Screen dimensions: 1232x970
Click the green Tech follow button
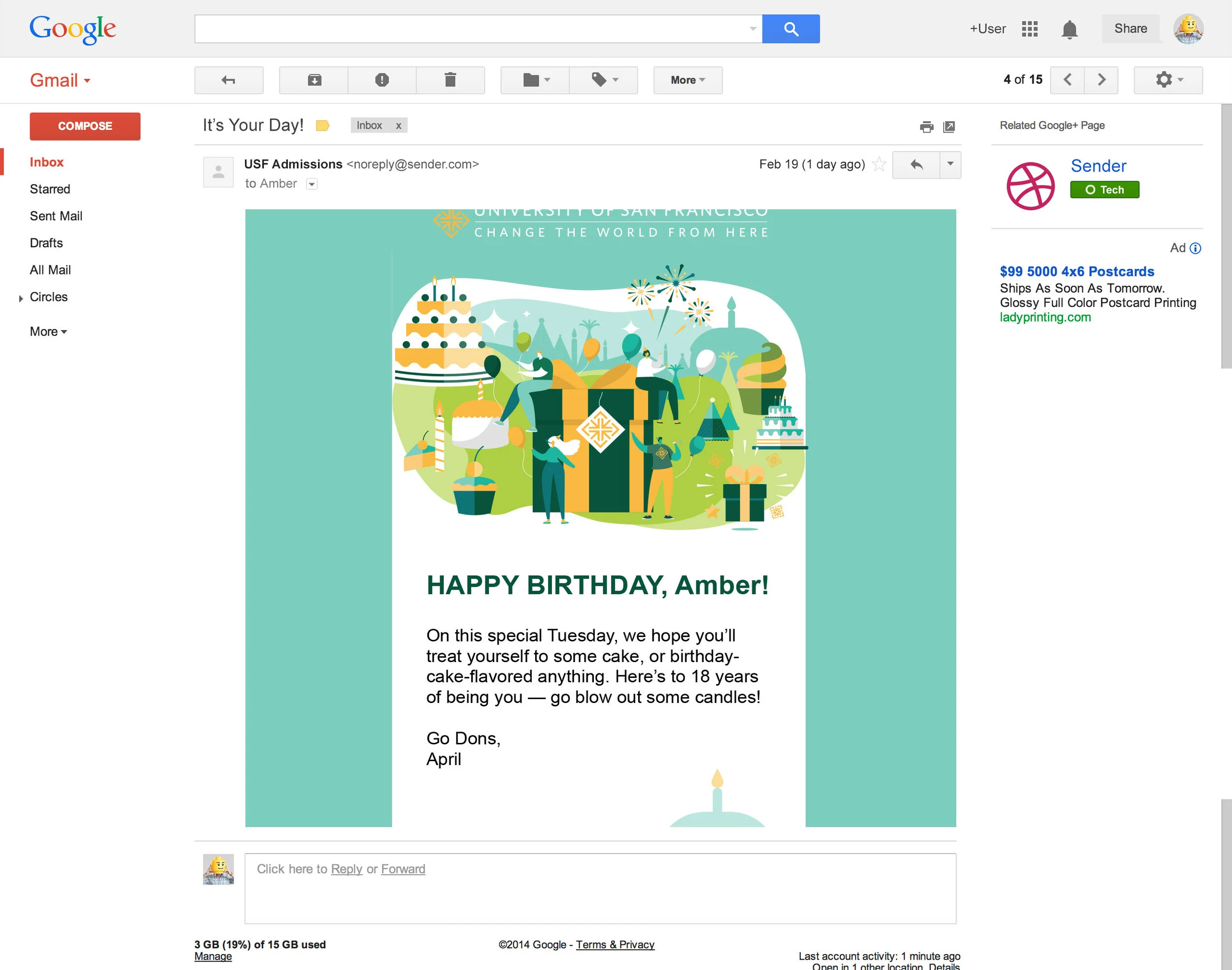tap(1104, 190)
